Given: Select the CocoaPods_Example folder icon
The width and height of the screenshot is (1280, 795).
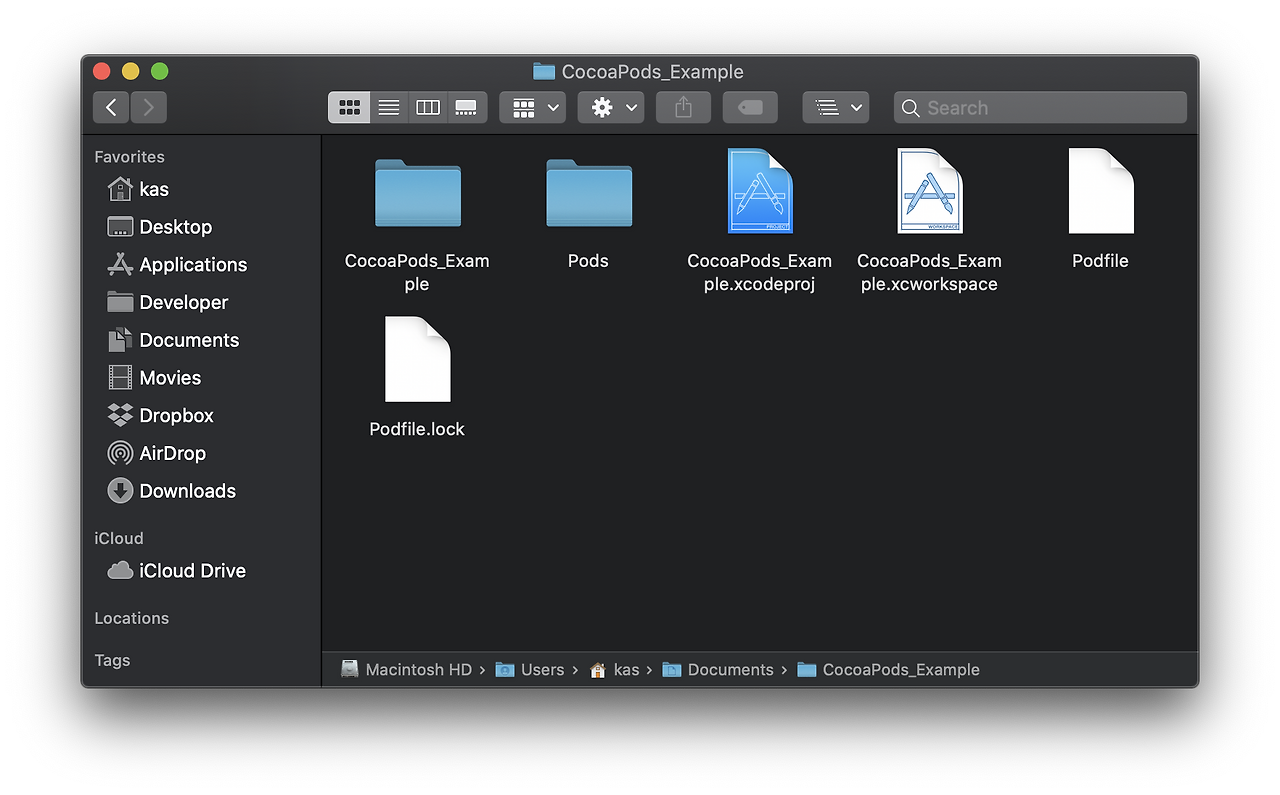Looking at the screenshot, I should pos(418,193).
